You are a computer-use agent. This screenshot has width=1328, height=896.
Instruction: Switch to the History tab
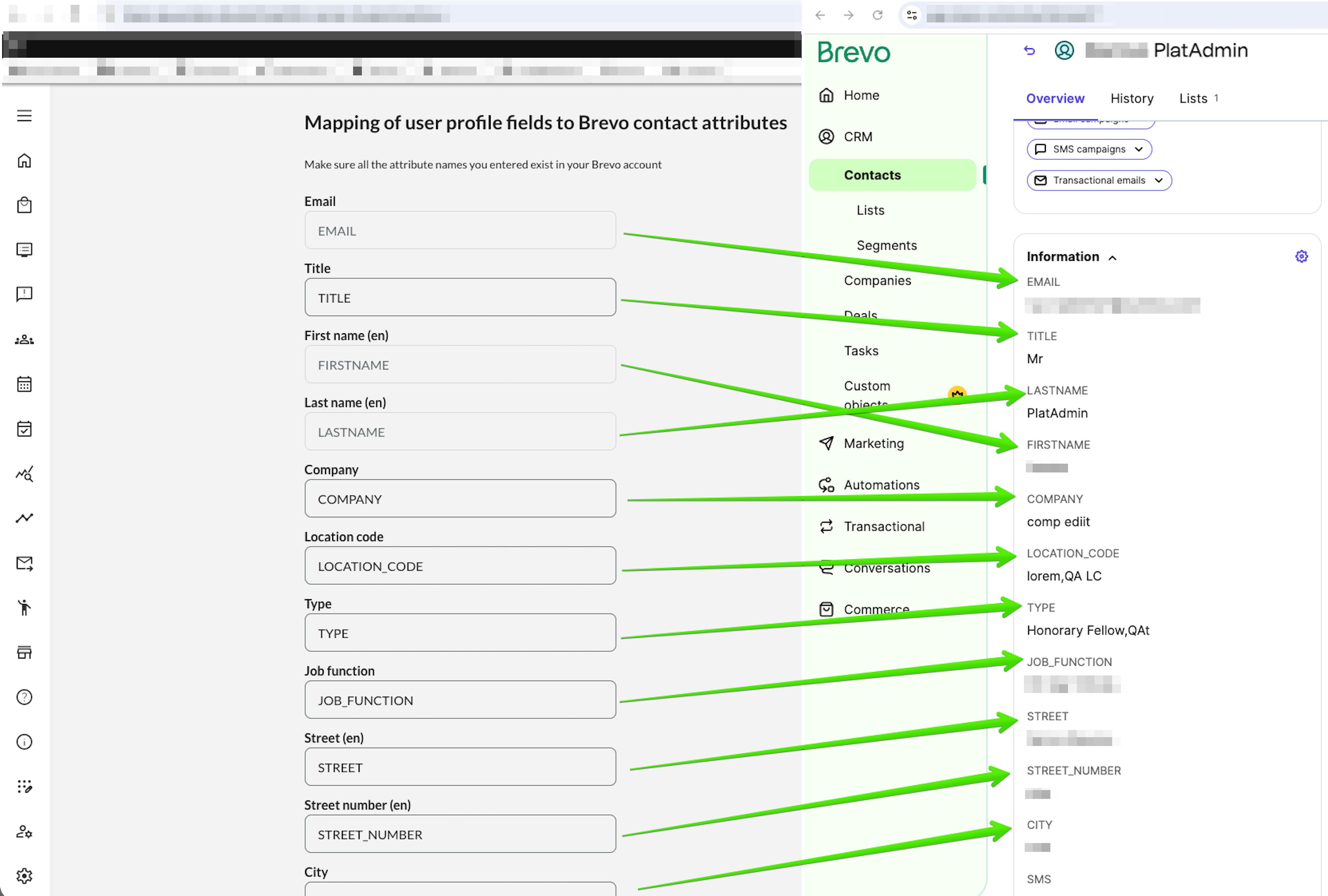(1131, 98)
